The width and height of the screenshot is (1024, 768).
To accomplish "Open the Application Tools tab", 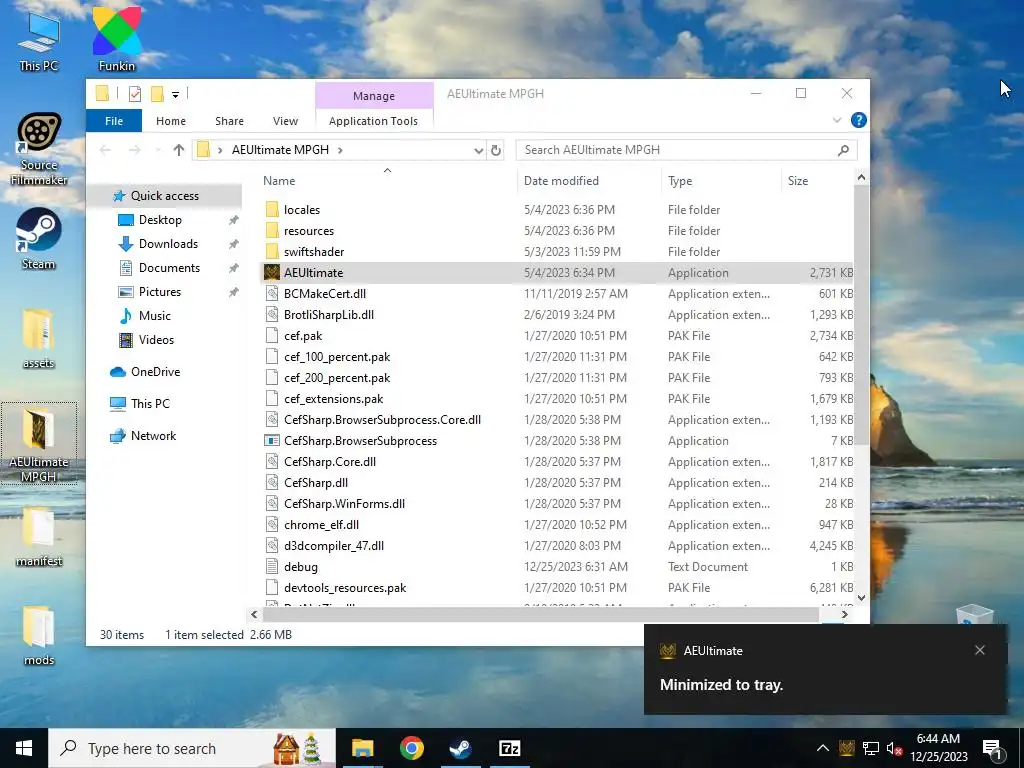I will (374, 121).
